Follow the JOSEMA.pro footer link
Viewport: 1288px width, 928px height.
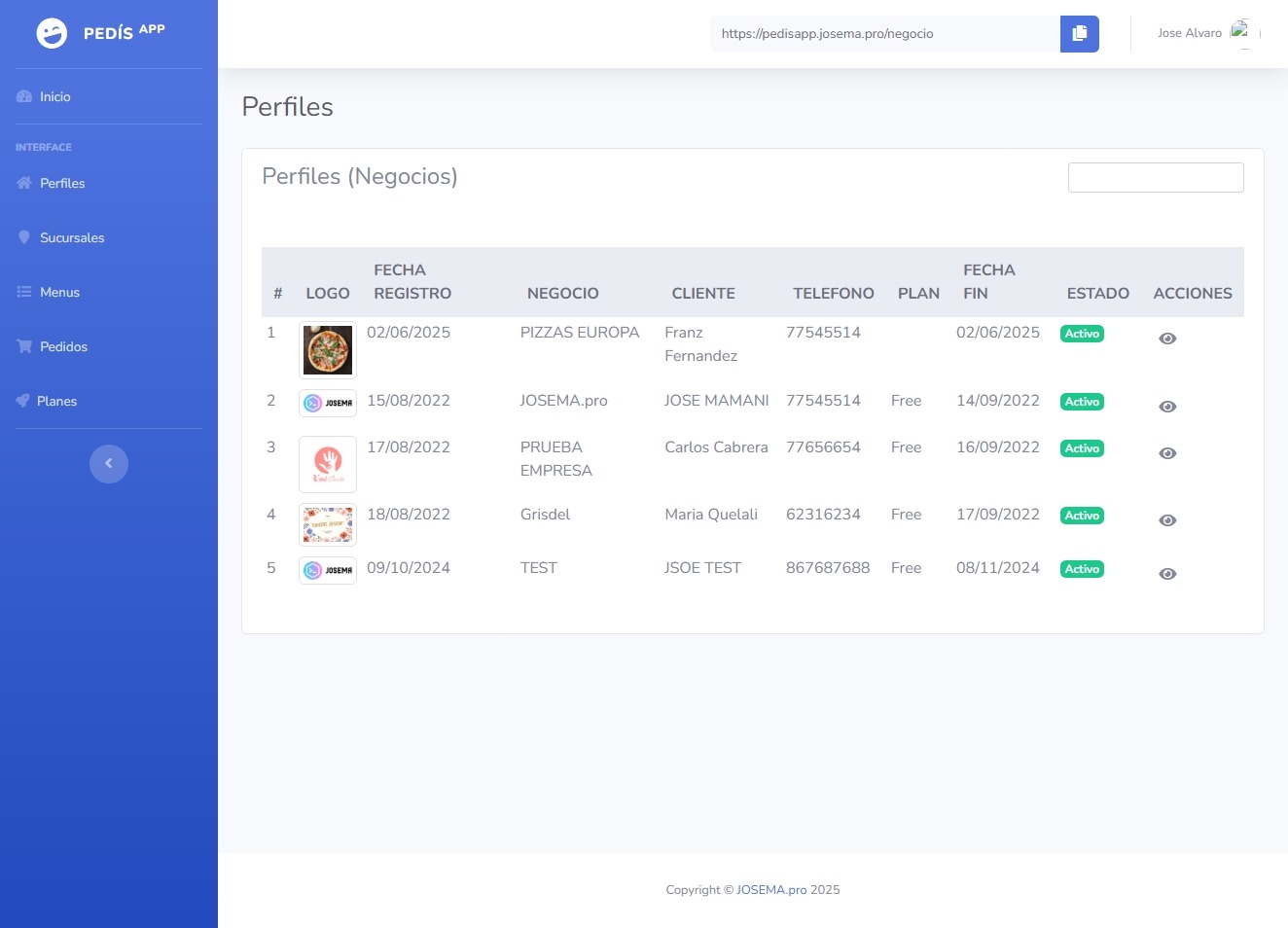point(771,889)
